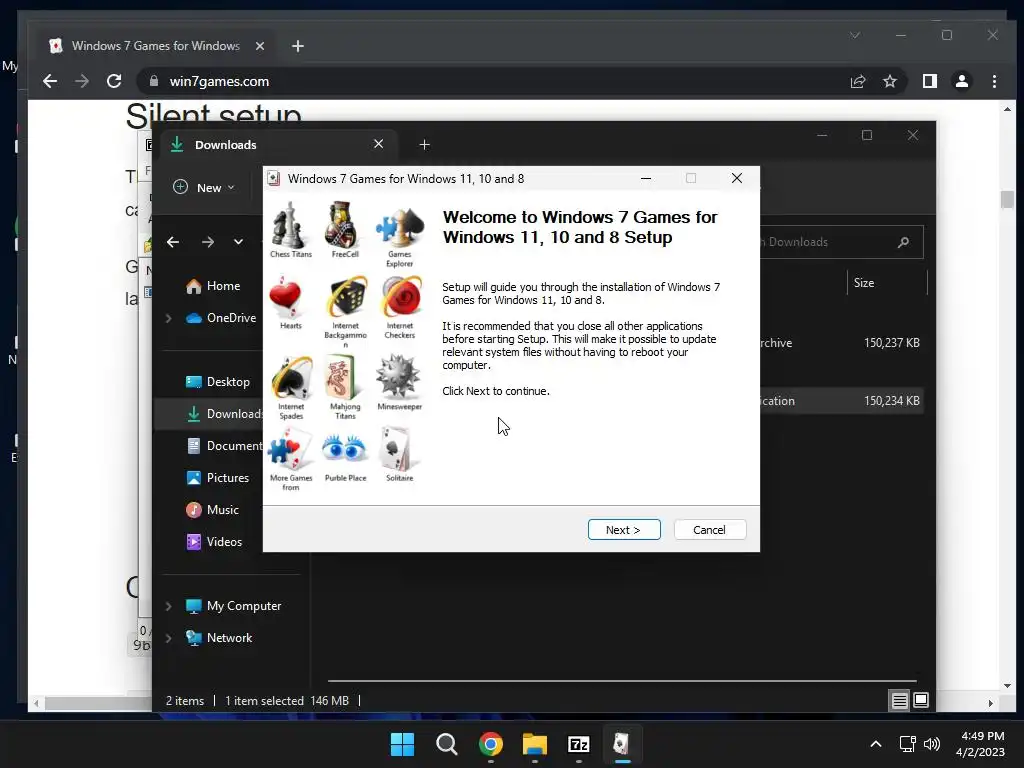Close the Windows 7 Games Chrome tab
Image resolution: width=1024 pixels, height=768 pixels.
click(x=259, y=46)
